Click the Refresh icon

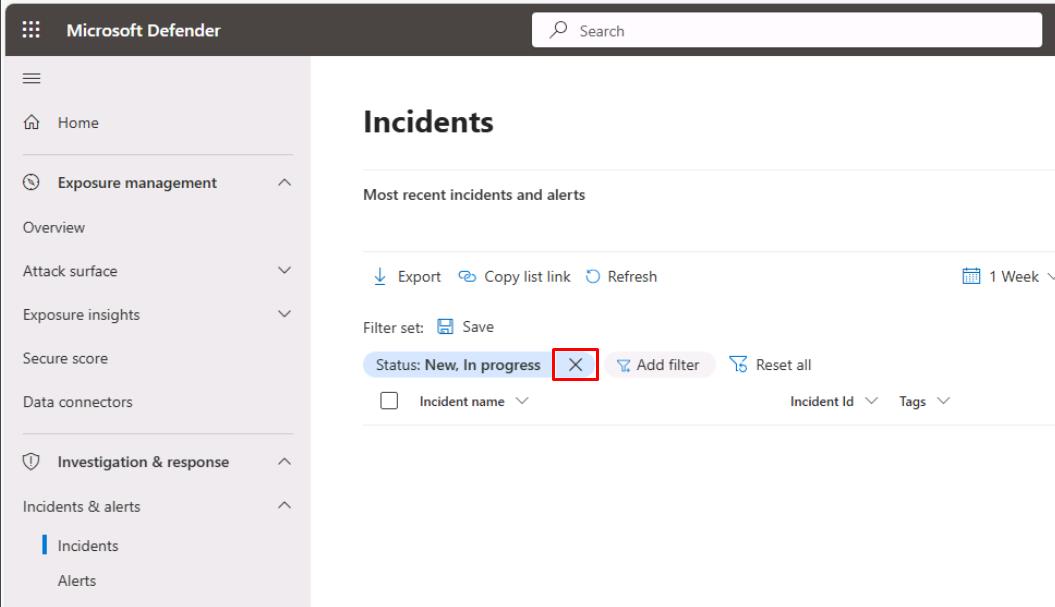[592, 277]
